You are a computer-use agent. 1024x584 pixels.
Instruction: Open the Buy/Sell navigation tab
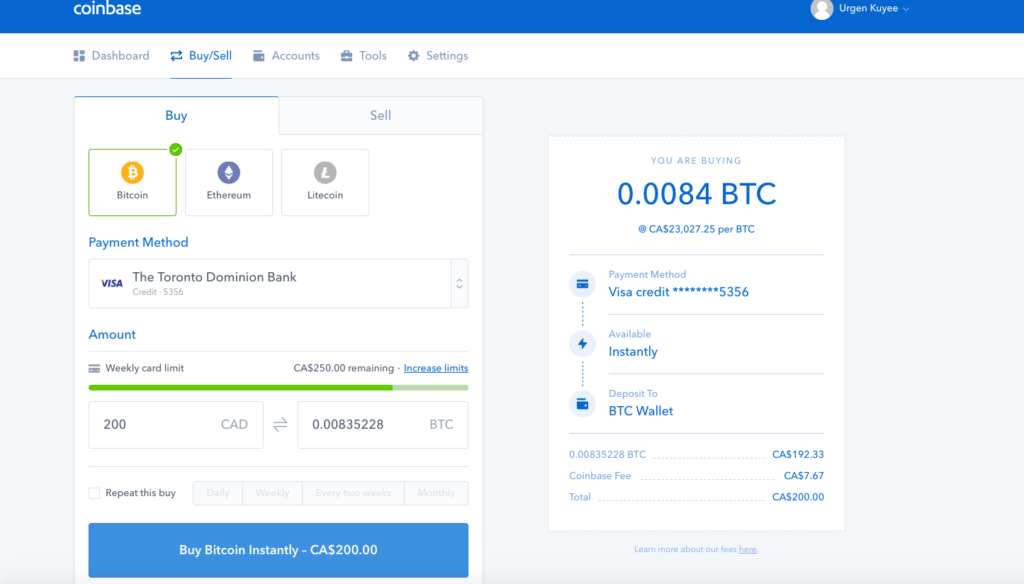(x=201, y=56)
